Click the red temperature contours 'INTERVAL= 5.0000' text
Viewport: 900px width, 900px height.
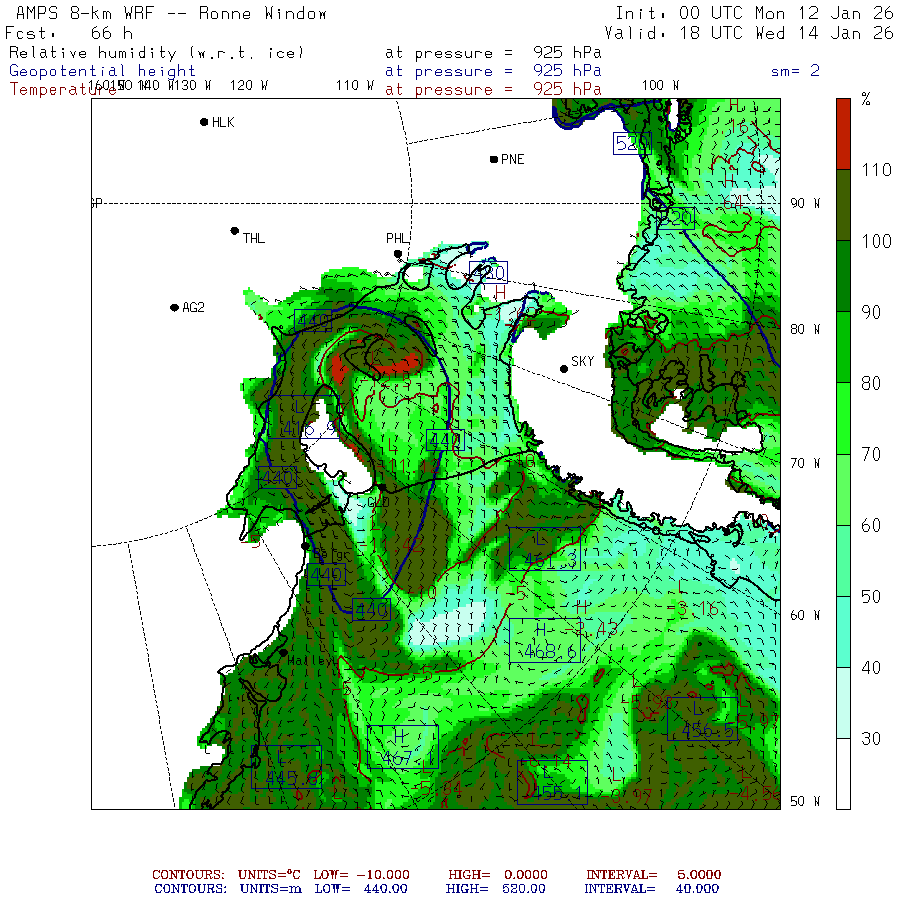pos(653,875)
